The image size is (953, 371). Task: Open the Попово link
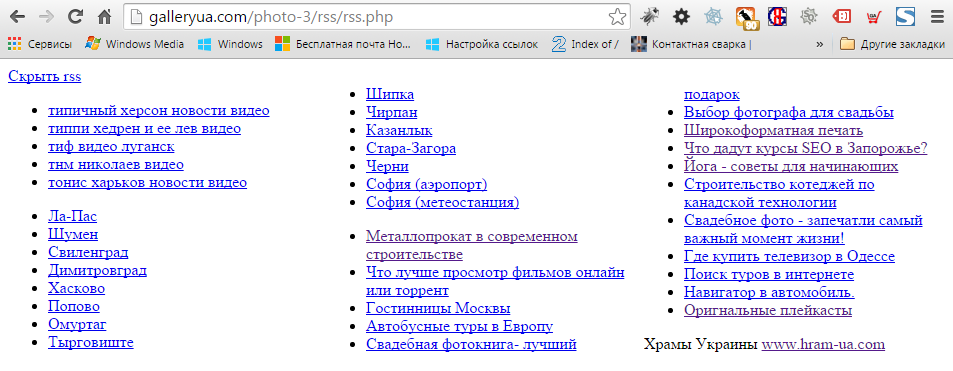74,306
